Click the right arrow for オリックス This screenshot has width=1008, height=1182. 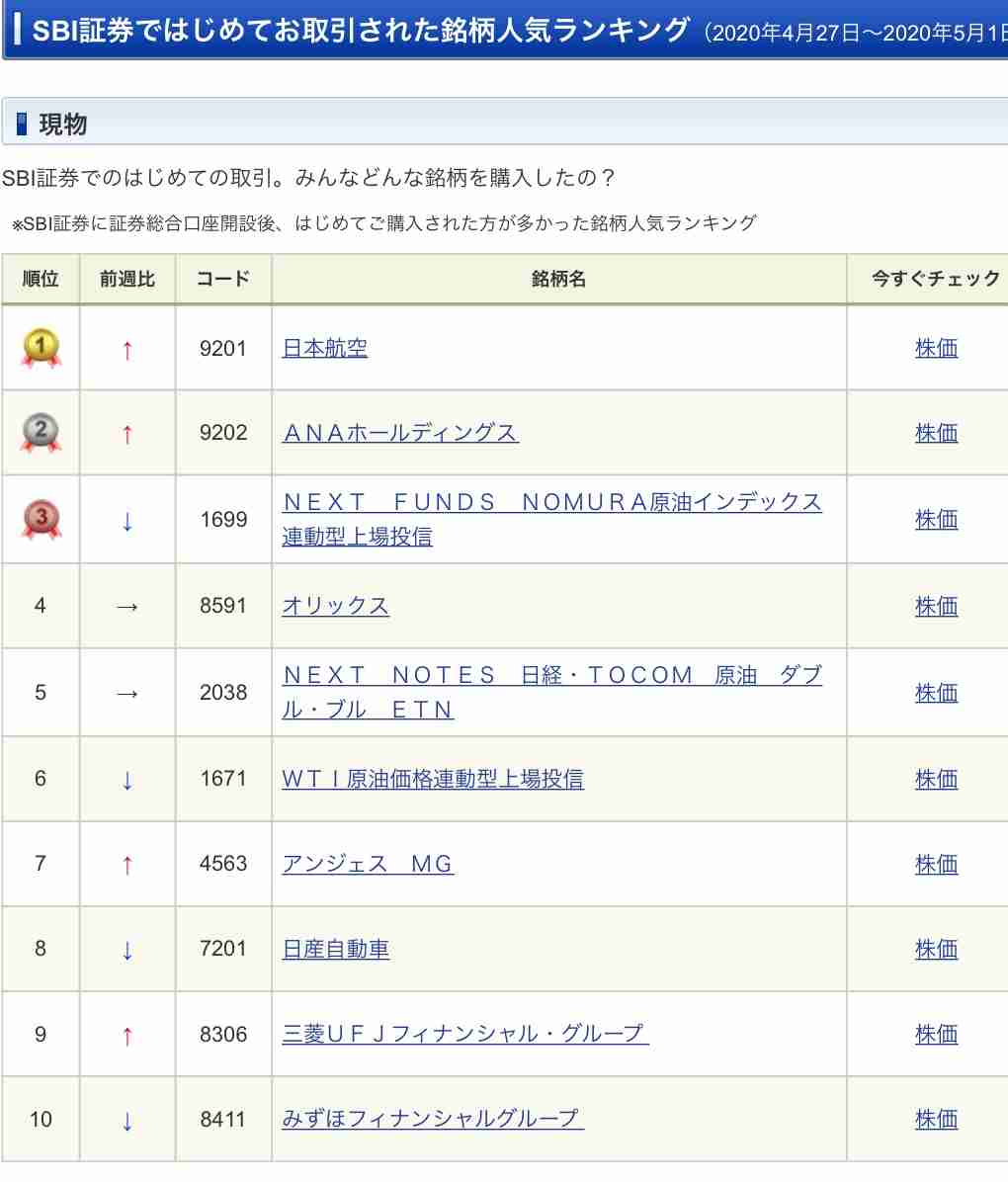(127, 607)
